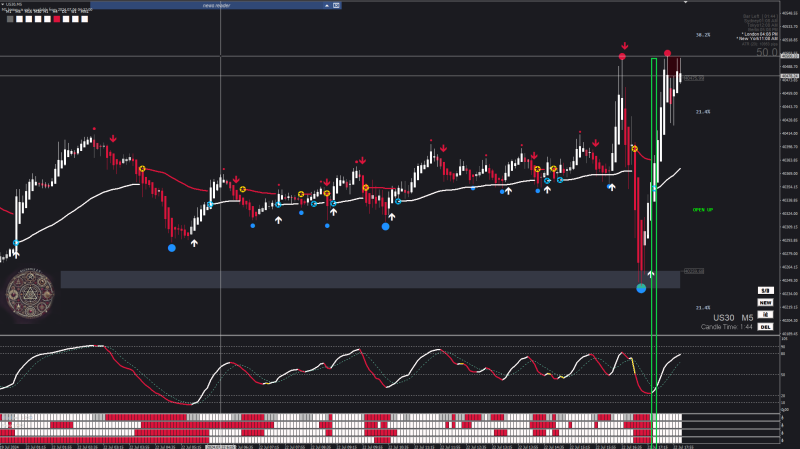The image size is (800, 449).
Task: Click lower horizontal line price tag on axis
Action: [790, 76]
